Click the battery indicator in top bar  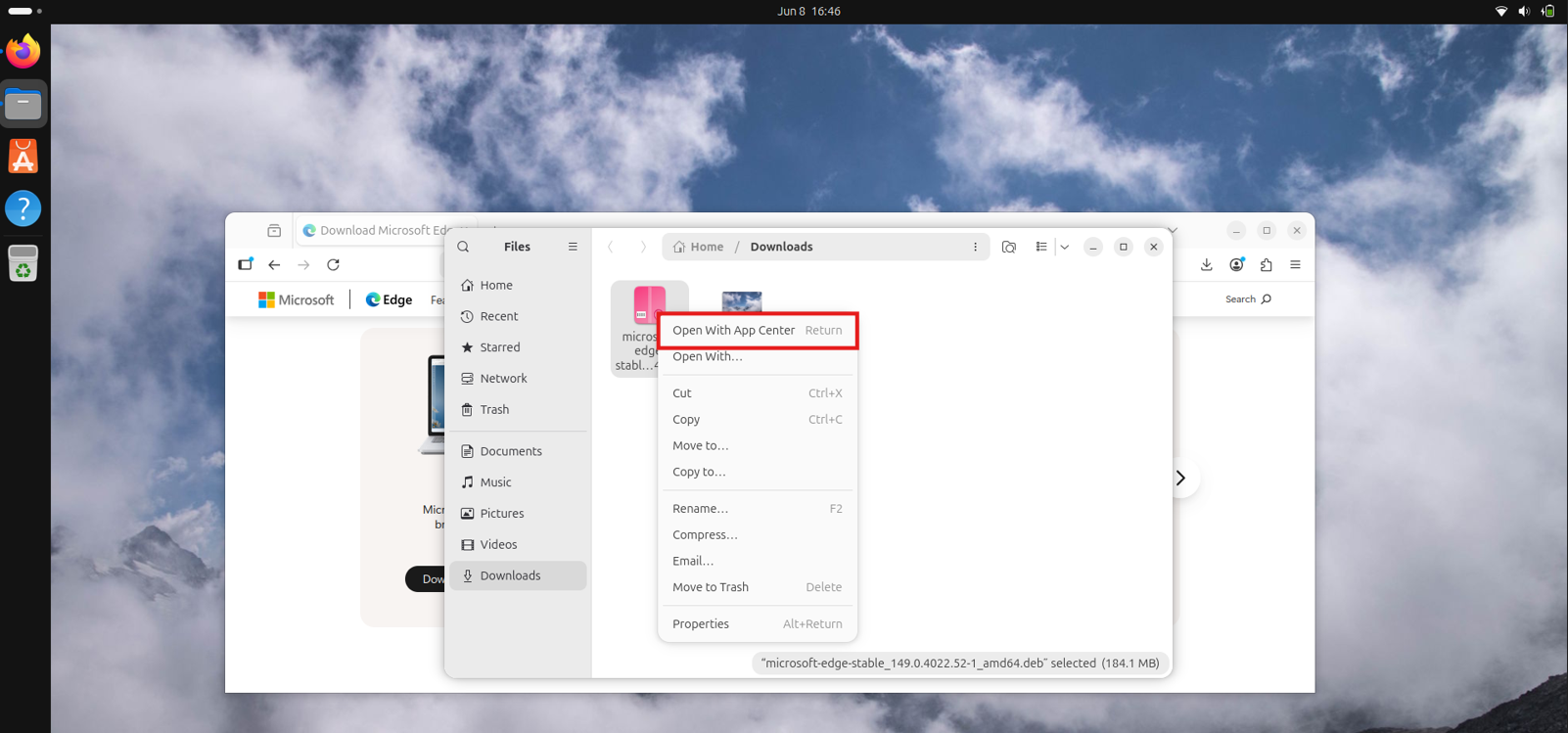pyautogui.click(x=1547, y=12)
